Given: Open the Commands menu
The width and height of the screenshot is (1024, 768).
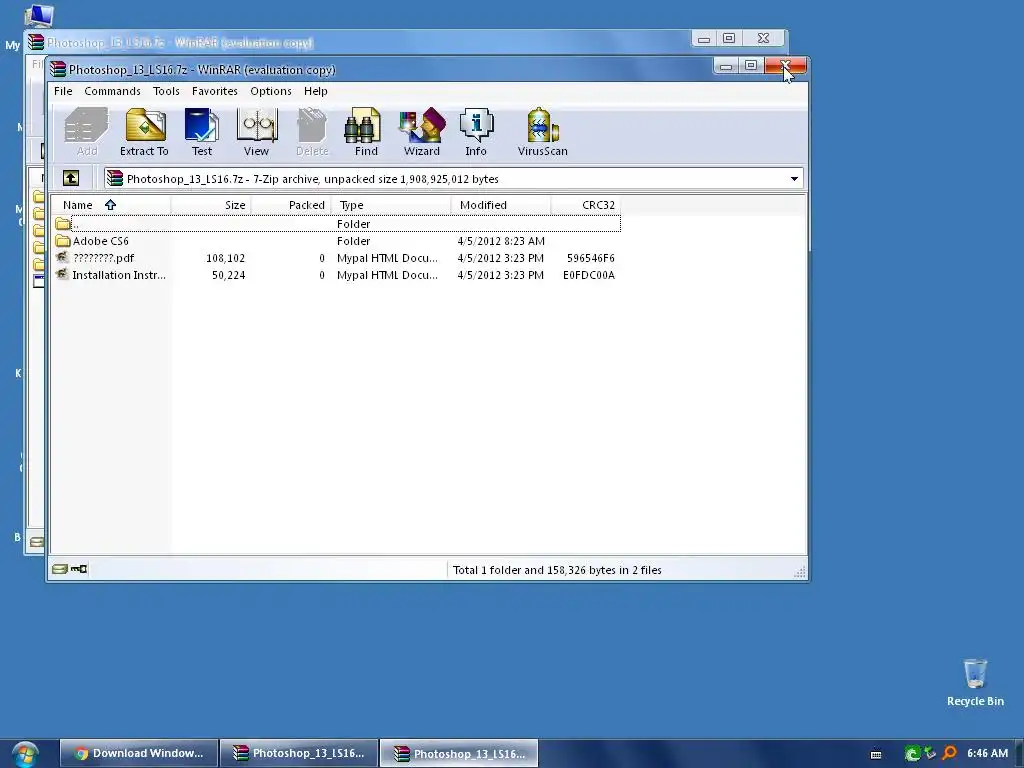Looking at the screenshot, I should click(x=112, y=91).
